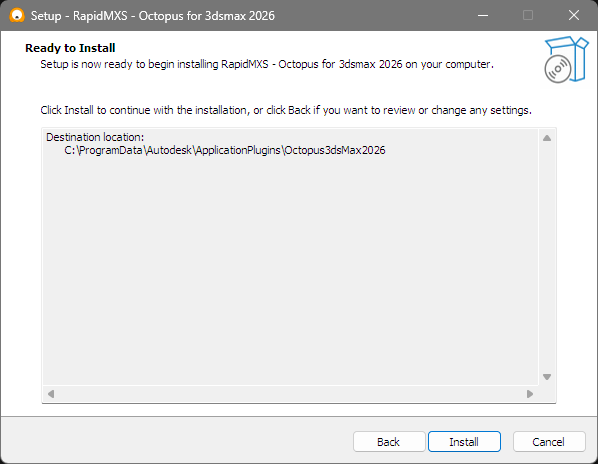Minimize the Setup window
598x464 pixels.
point(483,16)
